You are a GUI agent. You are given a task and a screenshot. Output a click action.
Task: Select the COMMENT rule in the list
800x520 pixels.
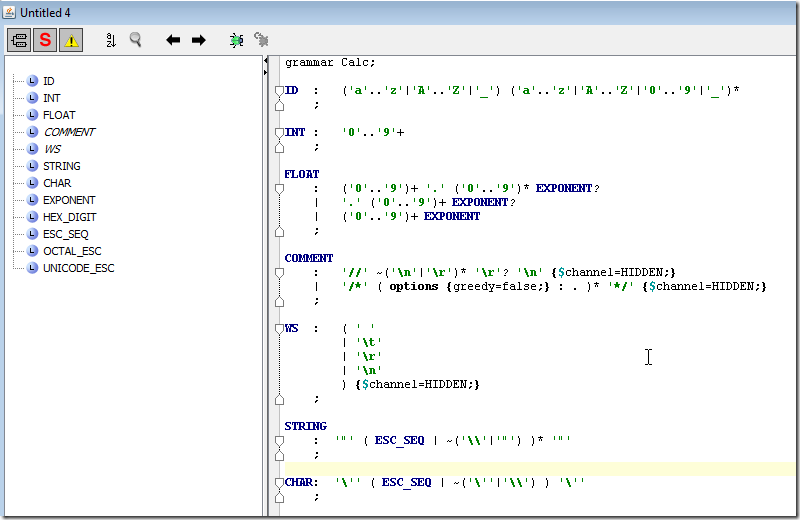pyautogui.click(x=68, y=132)
